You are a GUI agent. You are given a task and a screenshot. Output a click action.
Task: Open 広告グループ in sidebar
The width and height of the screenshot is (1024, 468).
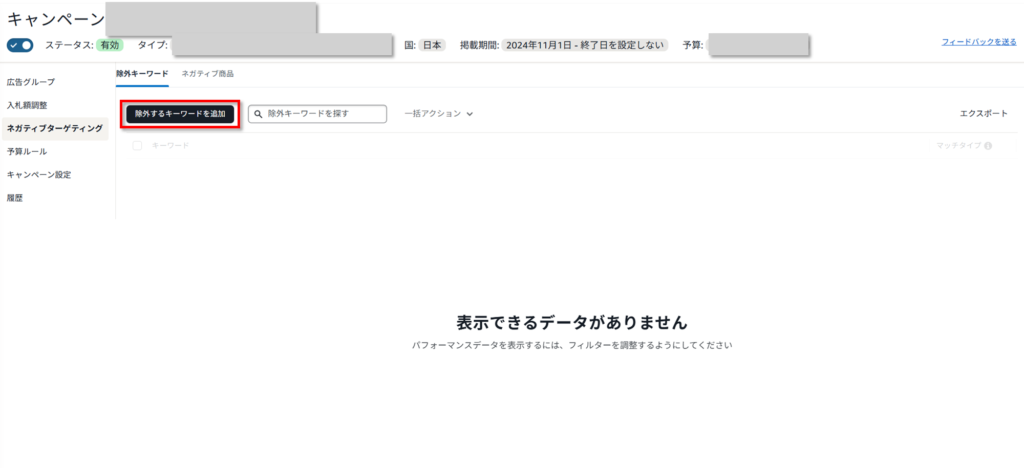pos(31,82)
